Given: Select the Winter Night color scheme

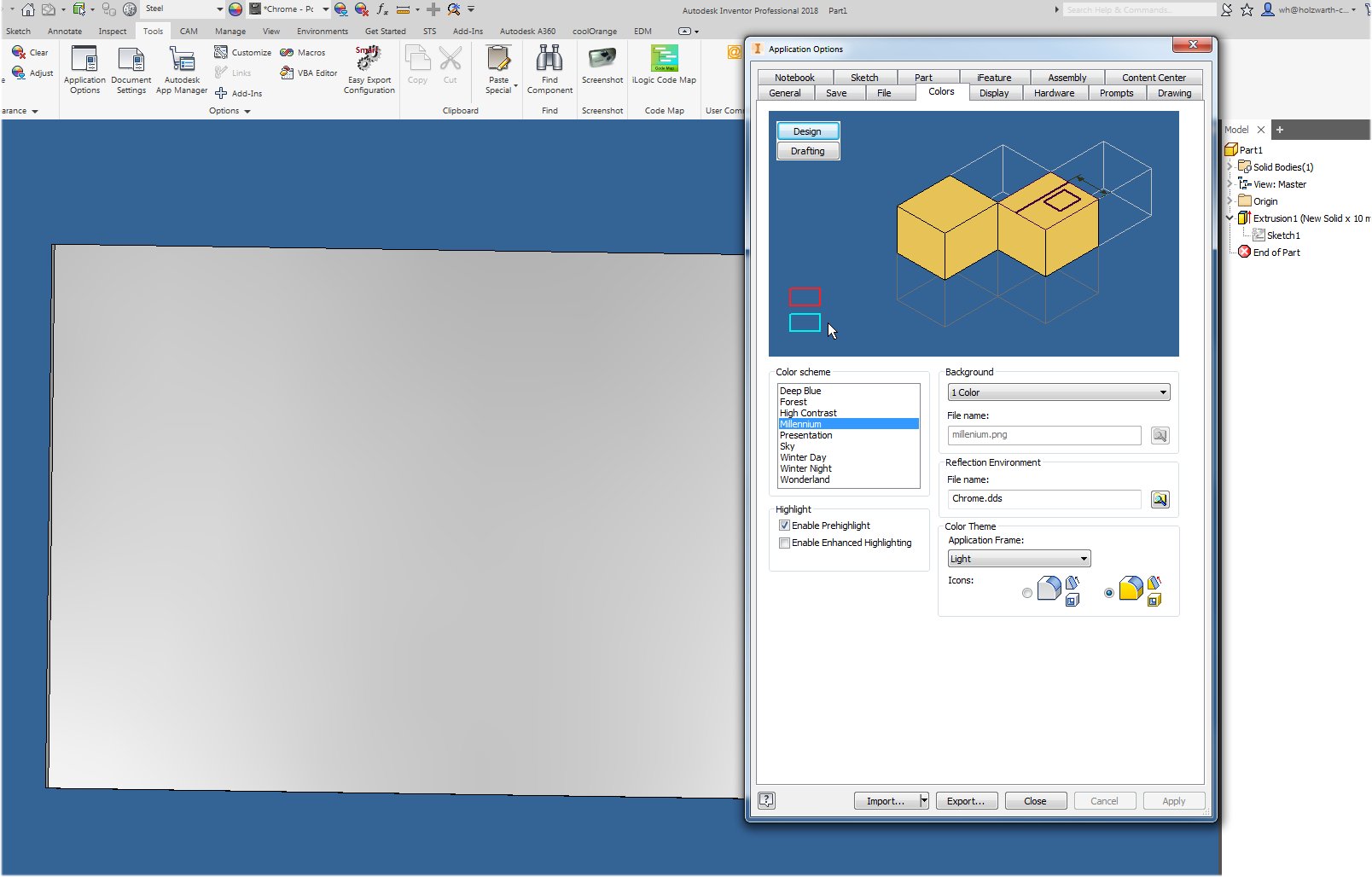Looking at the screenshot, I should 805,468.
